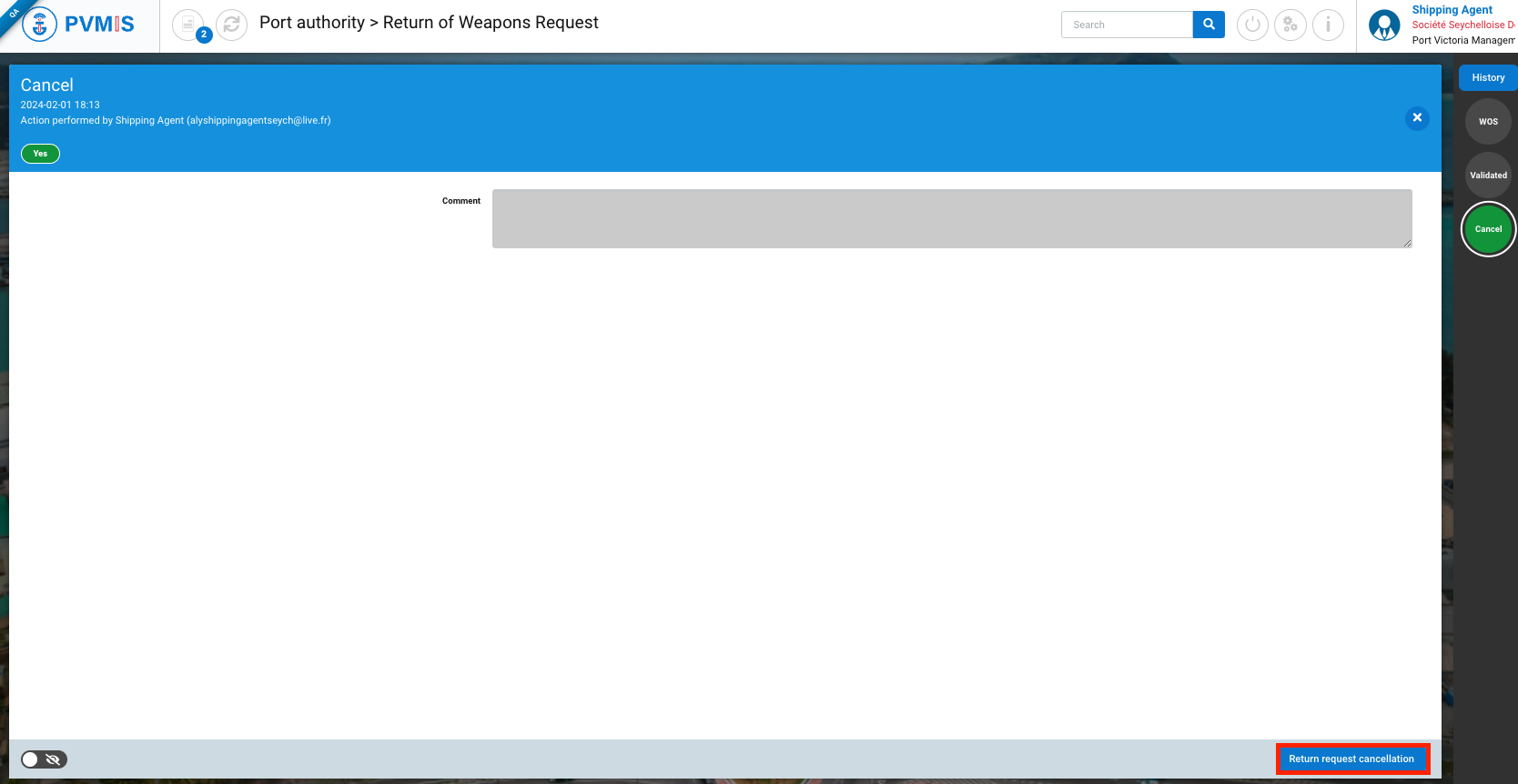Screen dimensions: 1518x784
Task: Select the Validated history step
Action: tap(1488, 176)
